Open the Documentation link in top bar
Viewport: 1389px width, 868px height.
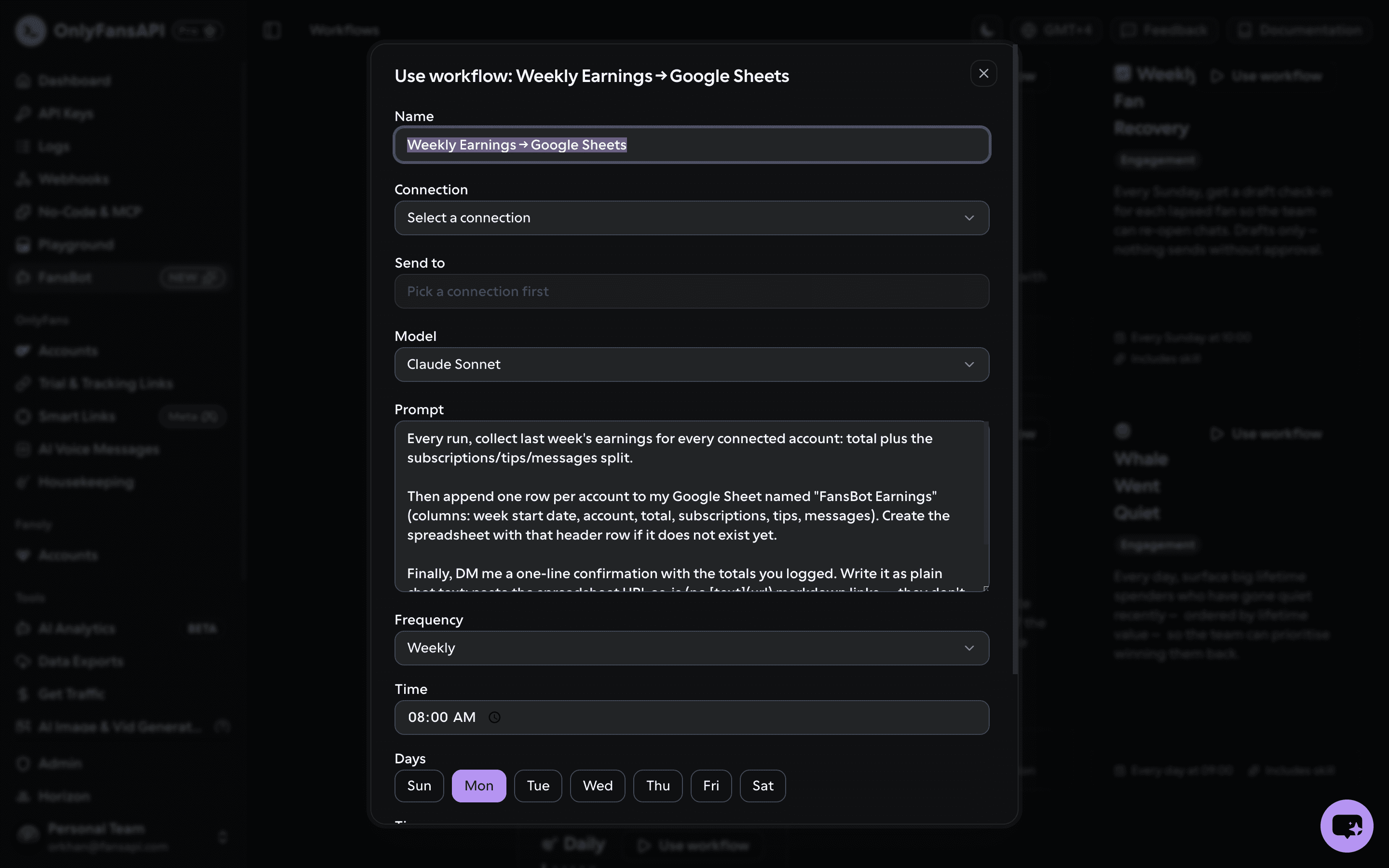(1299, 30)
